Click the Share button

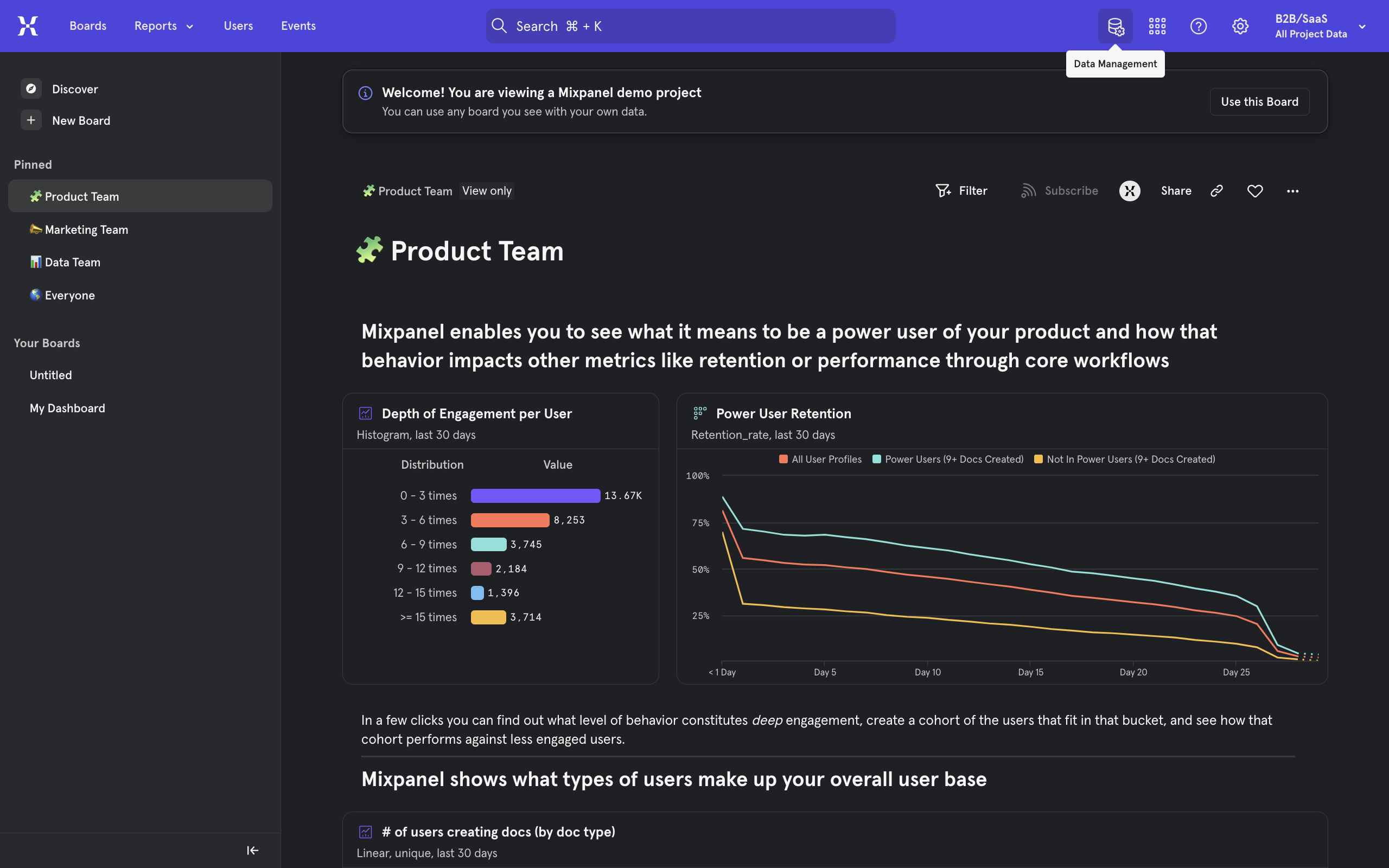[1176, 190]
